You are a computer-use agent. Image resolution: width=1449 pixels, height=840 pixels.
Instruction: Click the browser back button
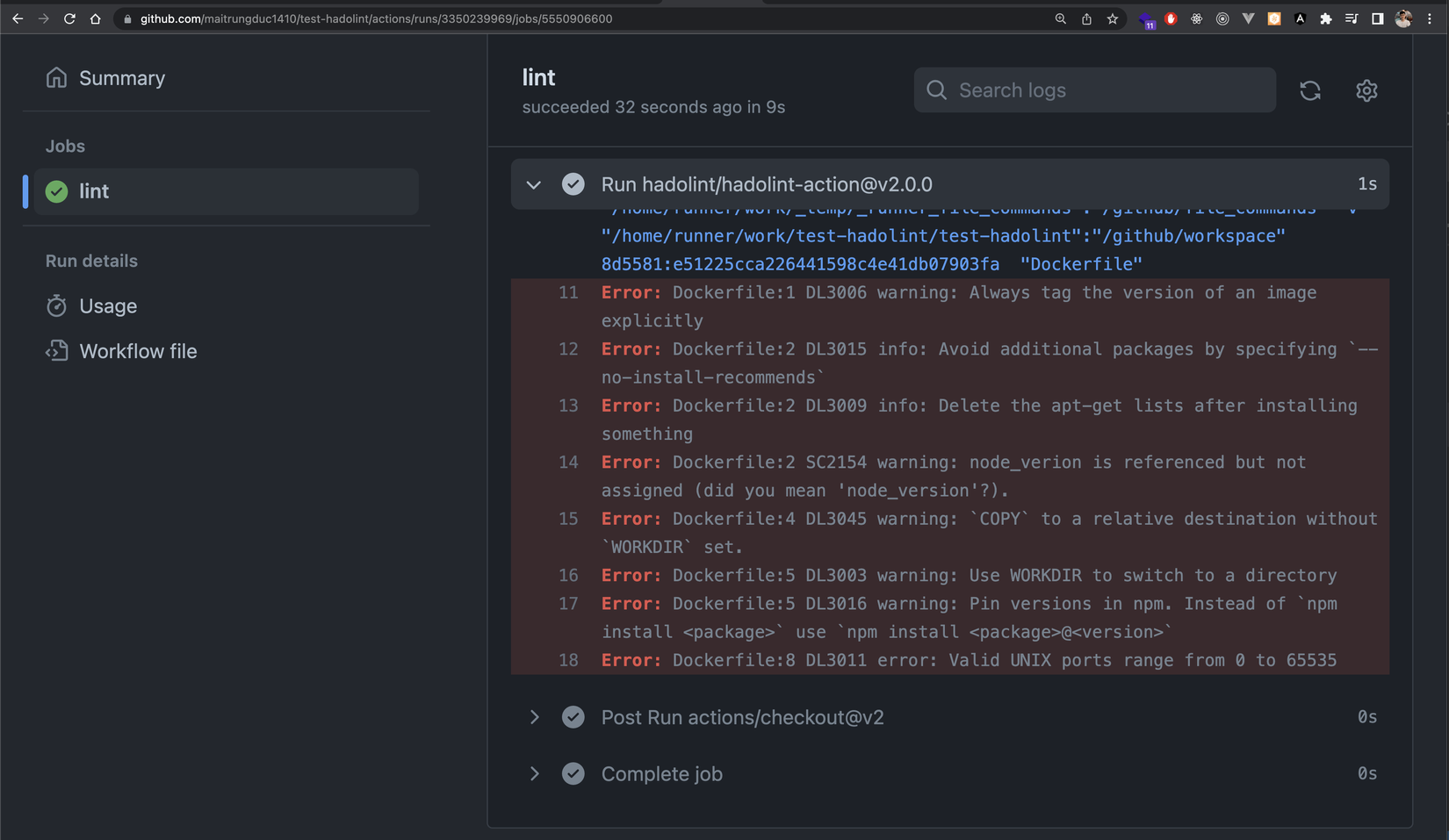[18, 18]
